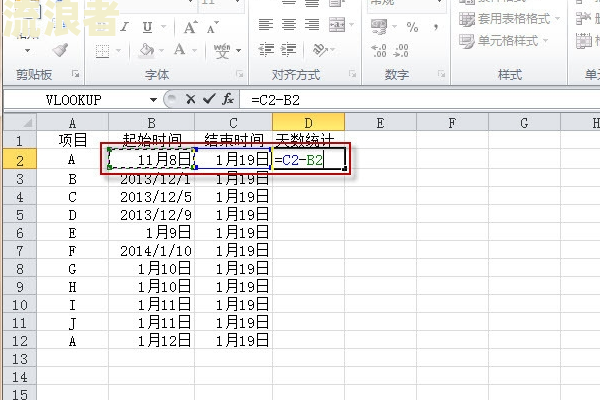Select column E header

click(x=380, y=122)
